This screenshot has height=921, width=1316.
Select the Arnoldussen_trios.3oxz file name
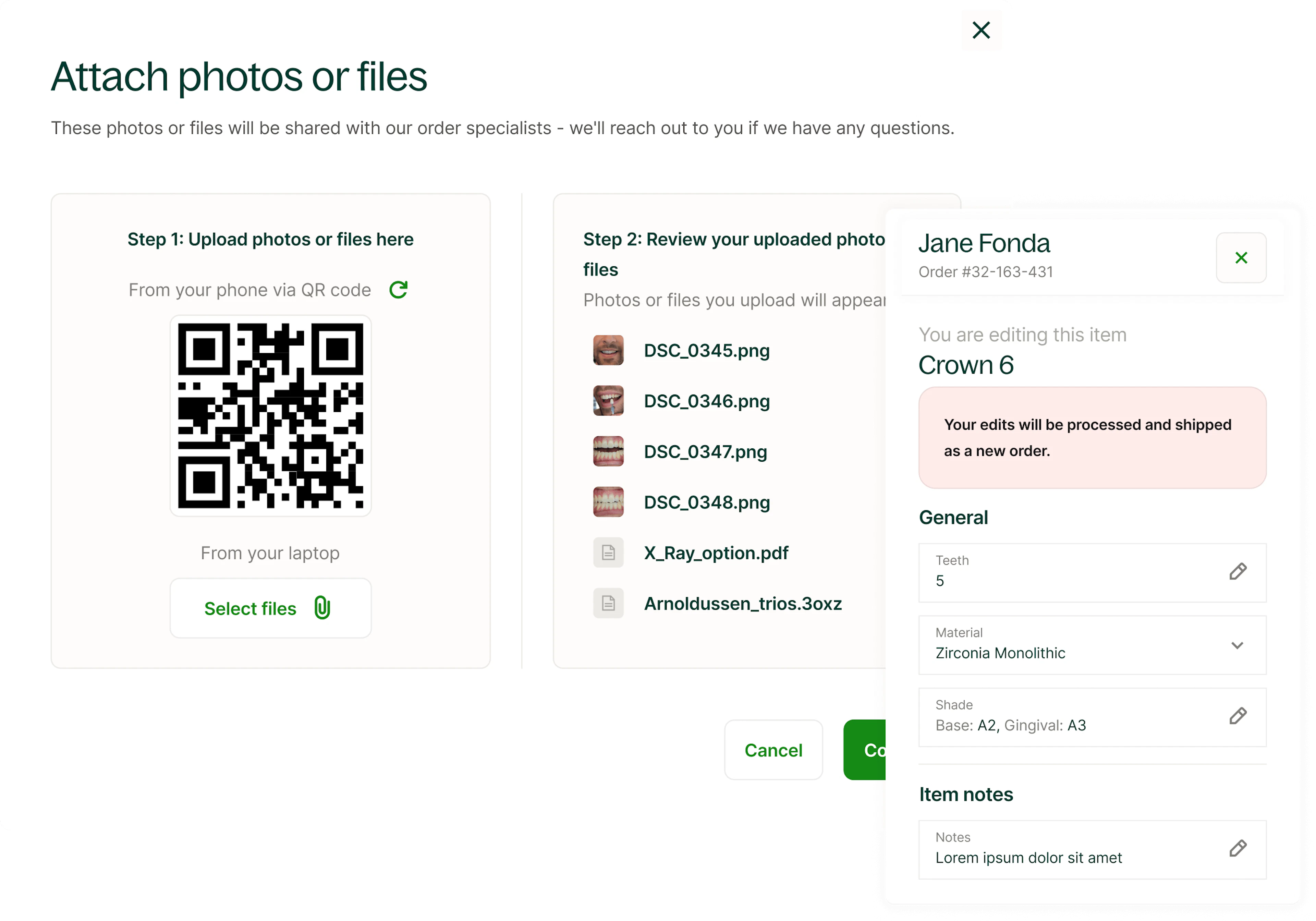pos(743,604)
